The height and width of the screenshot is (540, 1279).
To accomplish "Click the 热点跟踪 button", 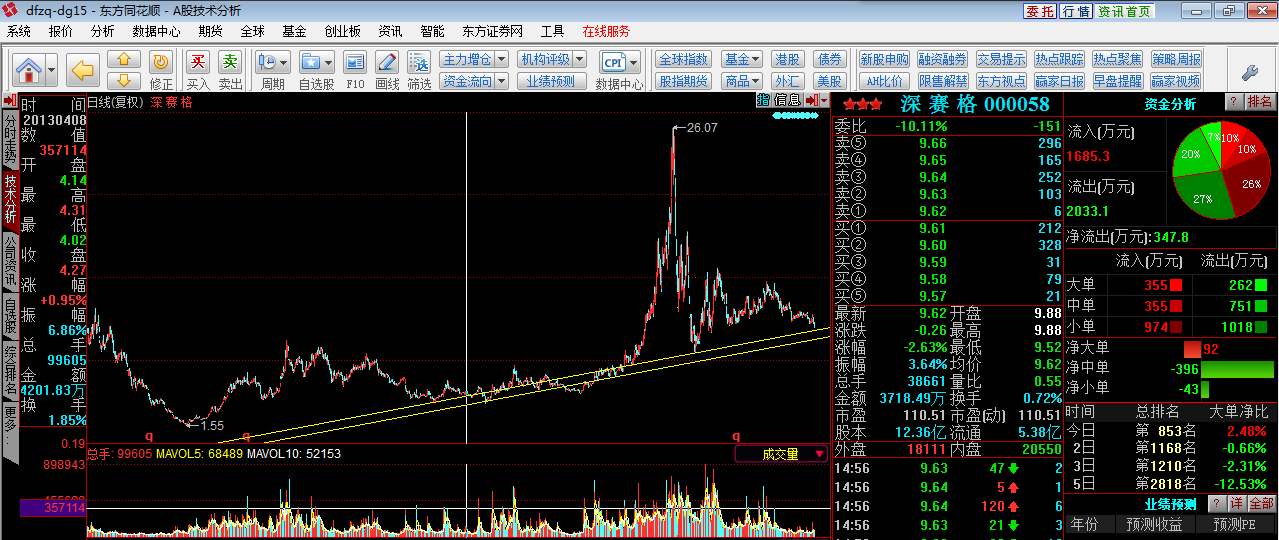I will pos(1059,60).
